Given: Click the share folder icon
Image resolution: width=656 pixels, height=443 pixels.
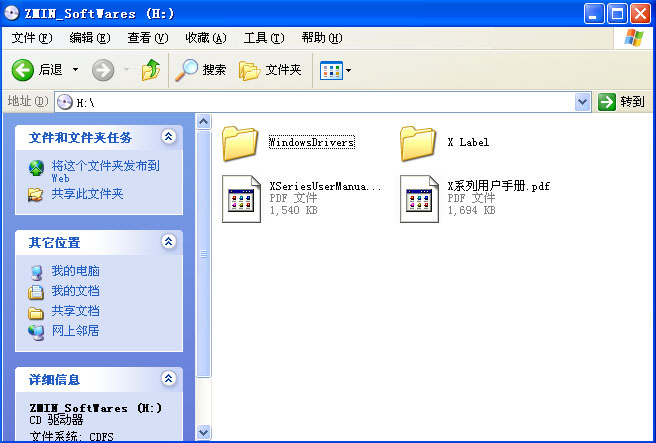Looking at the screenshot, I should tap(36, 195).
